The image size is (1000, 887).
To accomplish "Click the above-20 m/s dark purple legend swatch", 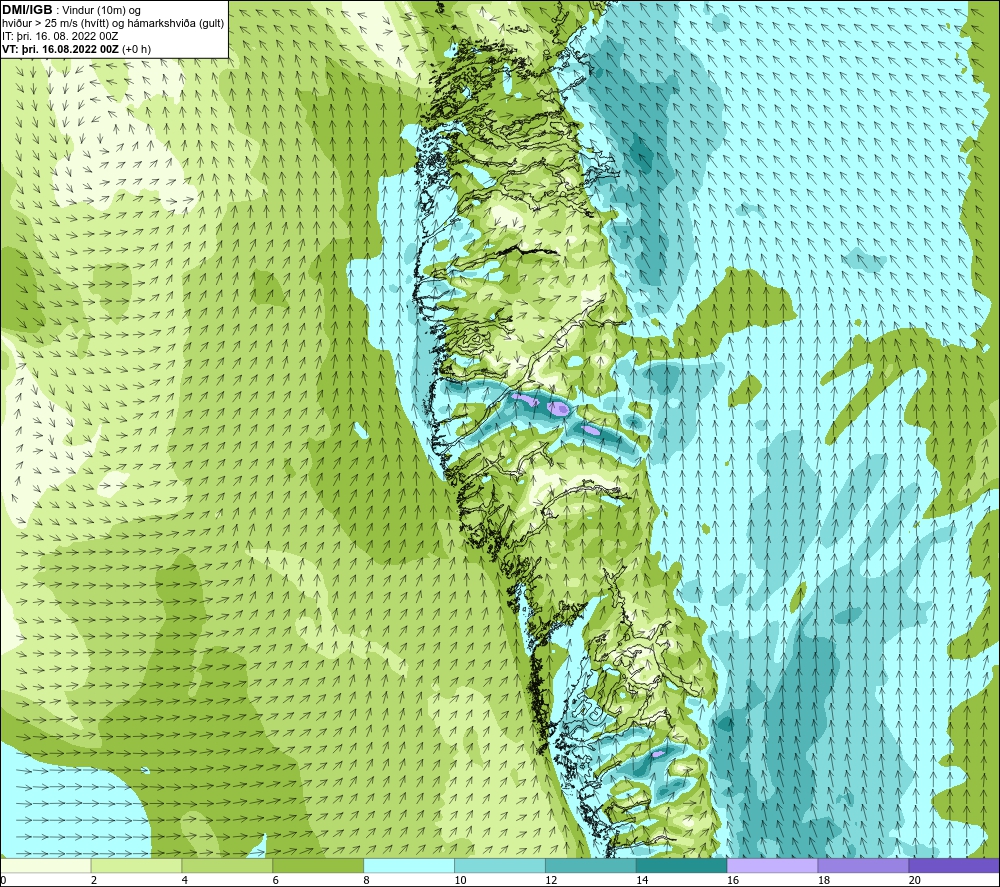I will (x=954, y=865).
